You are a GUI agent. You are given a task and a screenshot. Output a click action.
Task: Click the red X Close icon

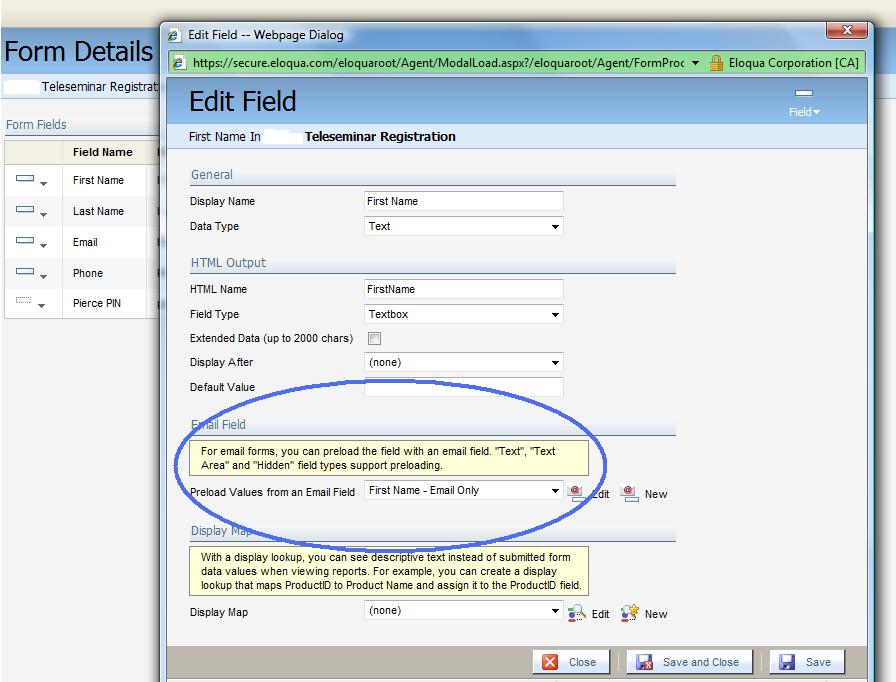click(550, 661)
